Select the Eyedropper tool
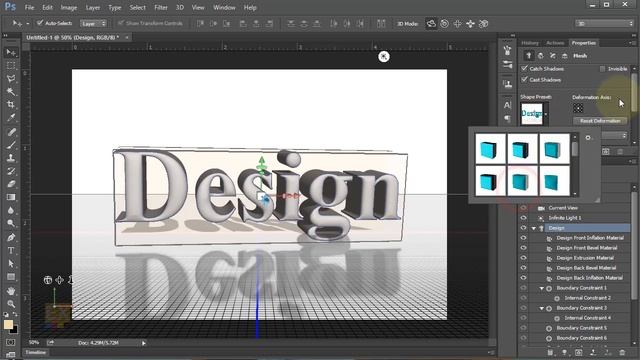The image size is (640, 360). [11, 118]
